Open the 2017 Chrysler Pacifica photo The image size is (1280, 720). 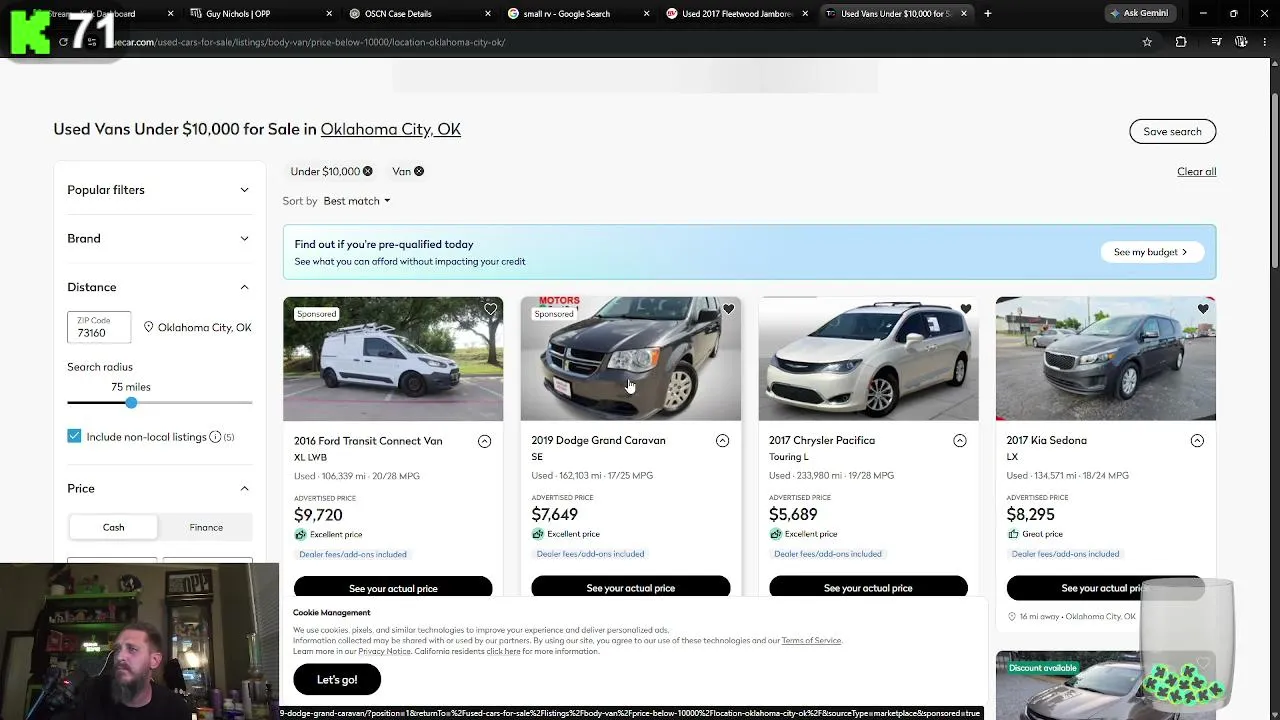tap(868, 359)
